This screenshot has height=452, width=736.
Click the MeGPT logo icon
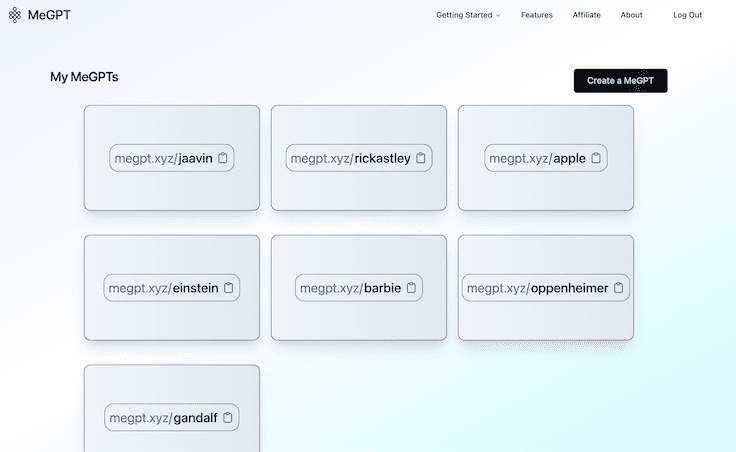pos(15,15)
